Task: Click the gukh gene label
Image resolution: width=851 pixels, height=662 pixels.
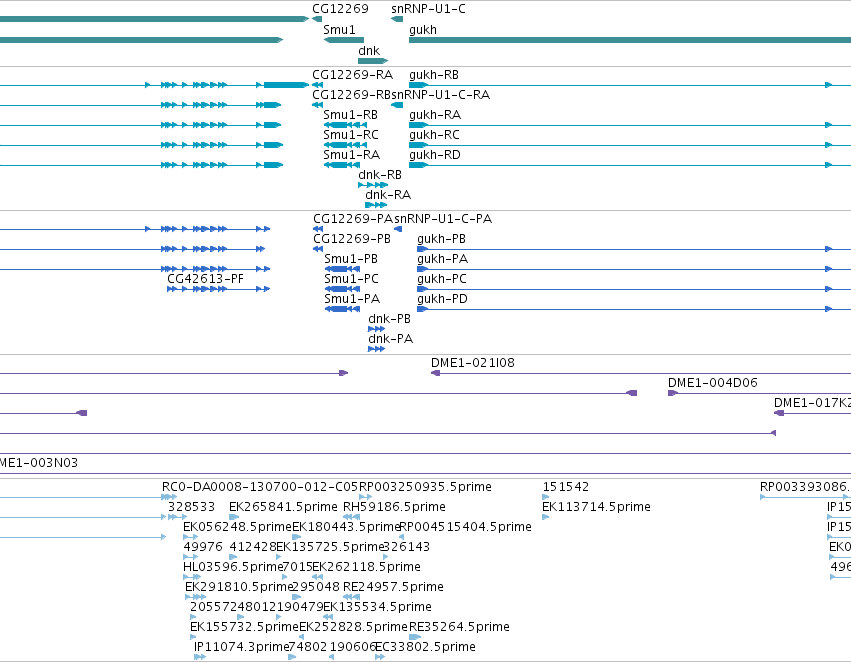Action: pyautogui.click(x=423, y=30)
